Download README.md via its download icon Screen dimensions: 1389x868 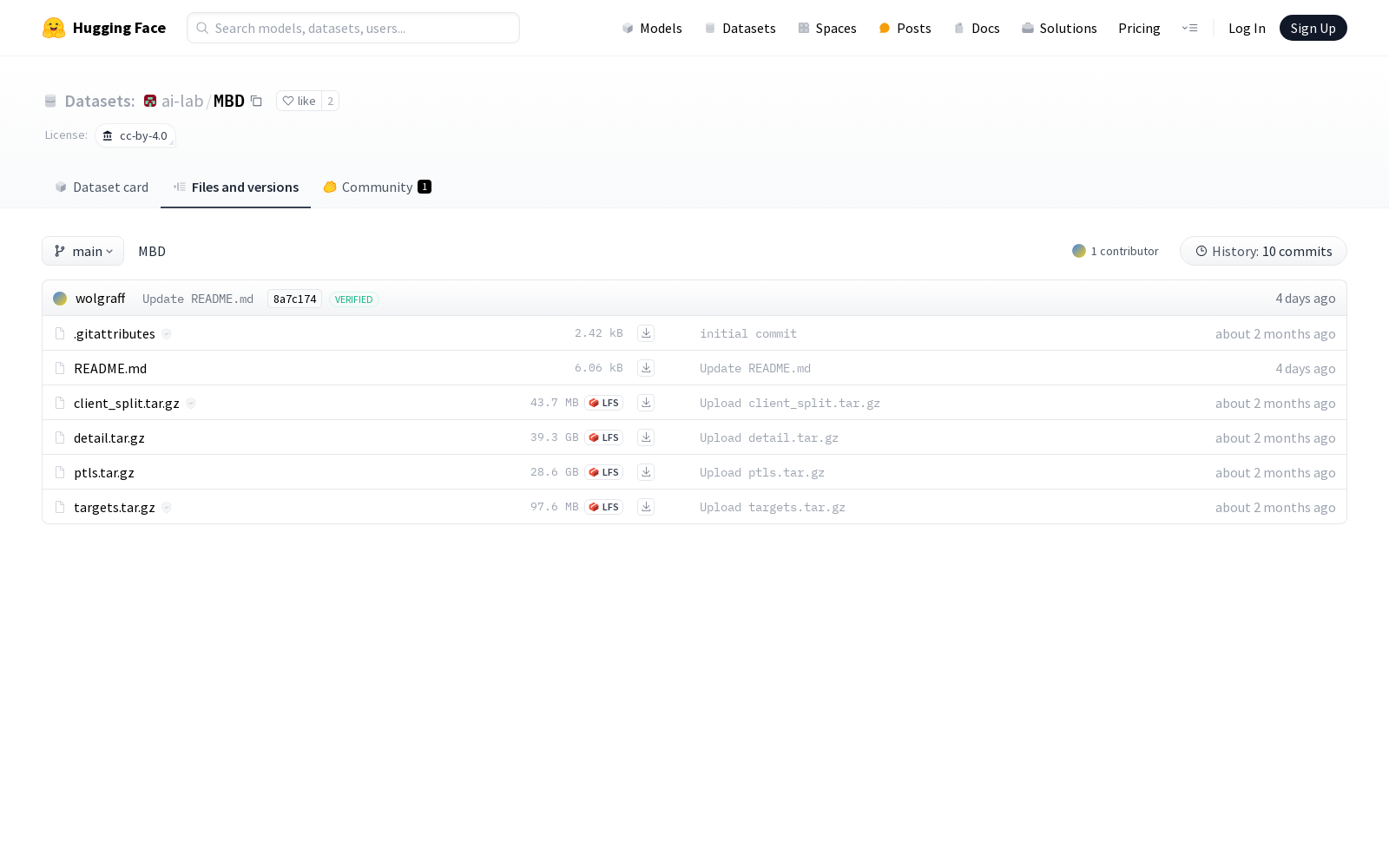[x=646, y=368]
